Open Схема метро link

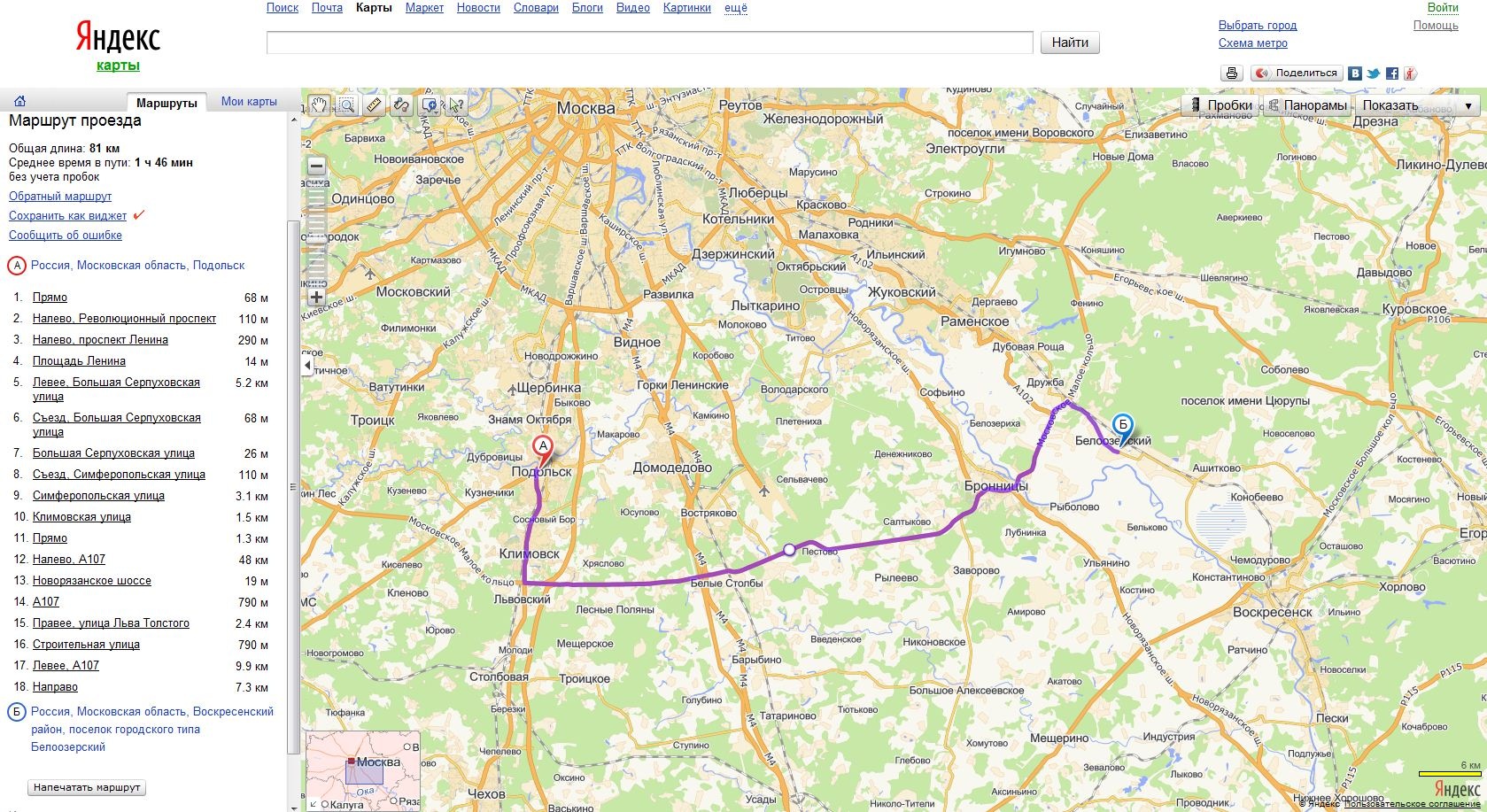(x=1252, y=43)
